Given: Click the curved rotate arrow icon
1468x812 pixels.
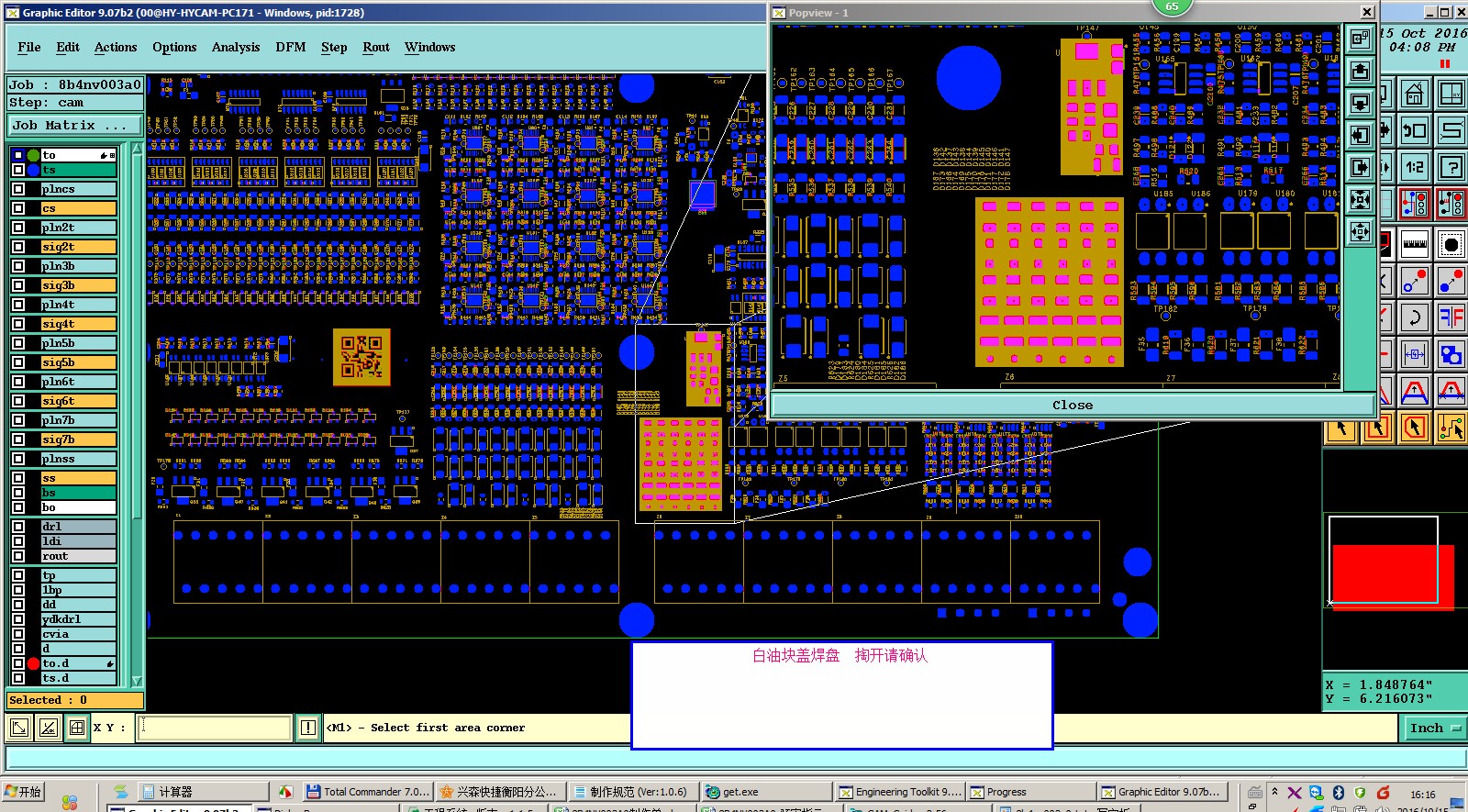Looking at the screenshot, I should [x=1414, y=318].
